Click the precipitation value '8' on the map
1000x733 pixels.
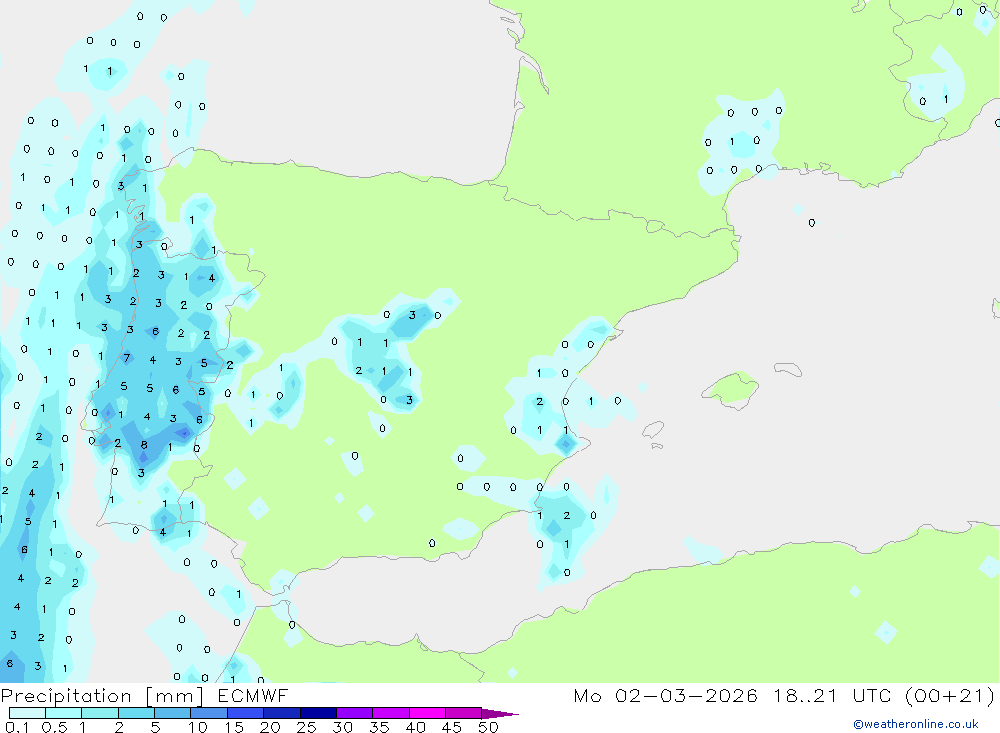pos(144,445)
